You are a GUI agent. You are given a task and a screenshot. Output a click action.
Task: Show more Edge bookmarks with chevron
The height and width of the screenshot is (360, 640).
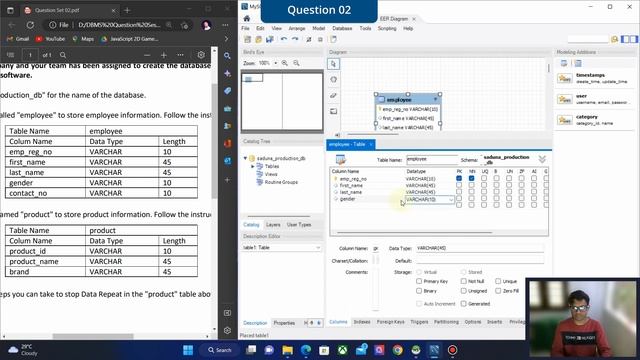(227, 39)
